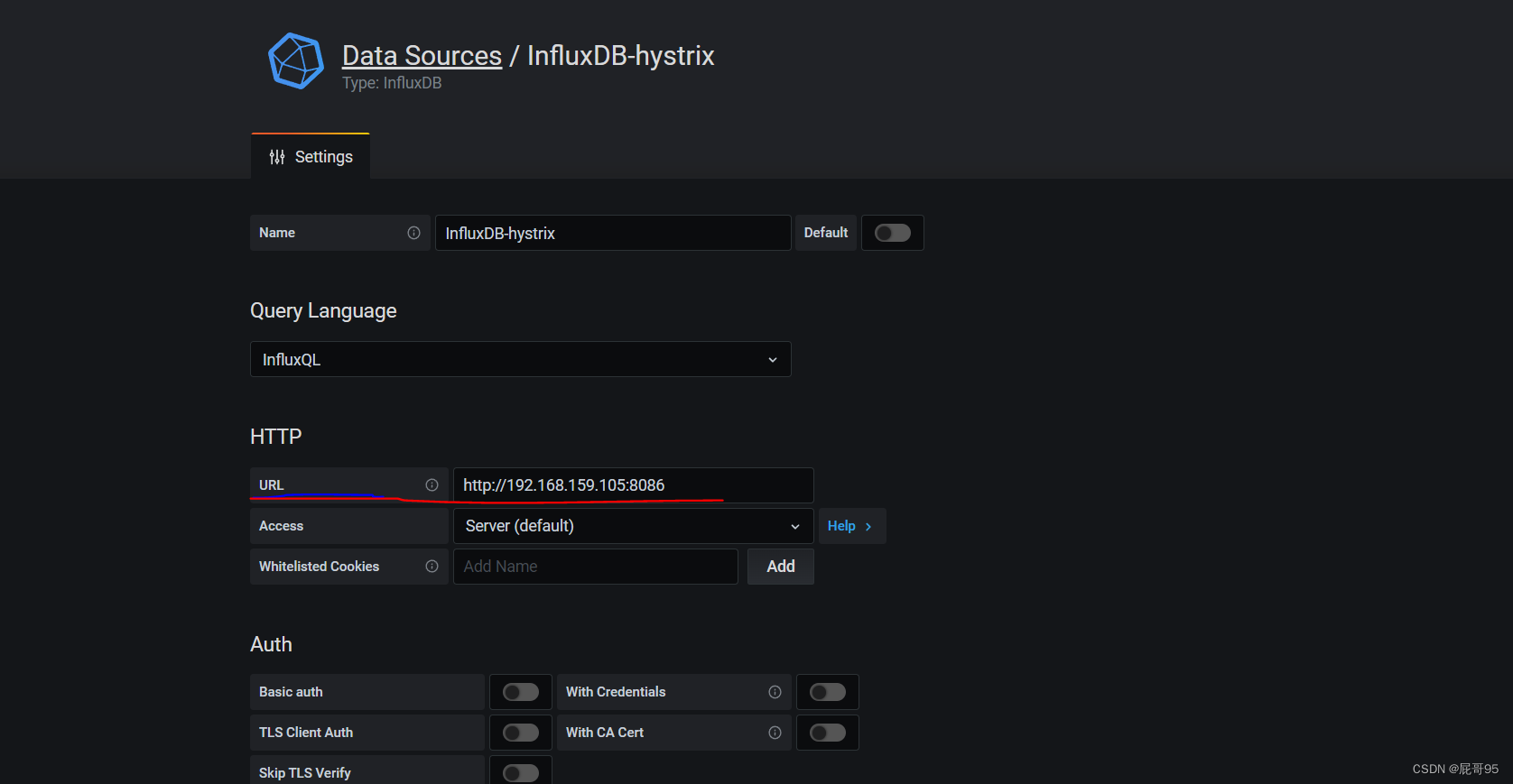
Task: Enable the Basic auth switch
Action: point(521,692)
